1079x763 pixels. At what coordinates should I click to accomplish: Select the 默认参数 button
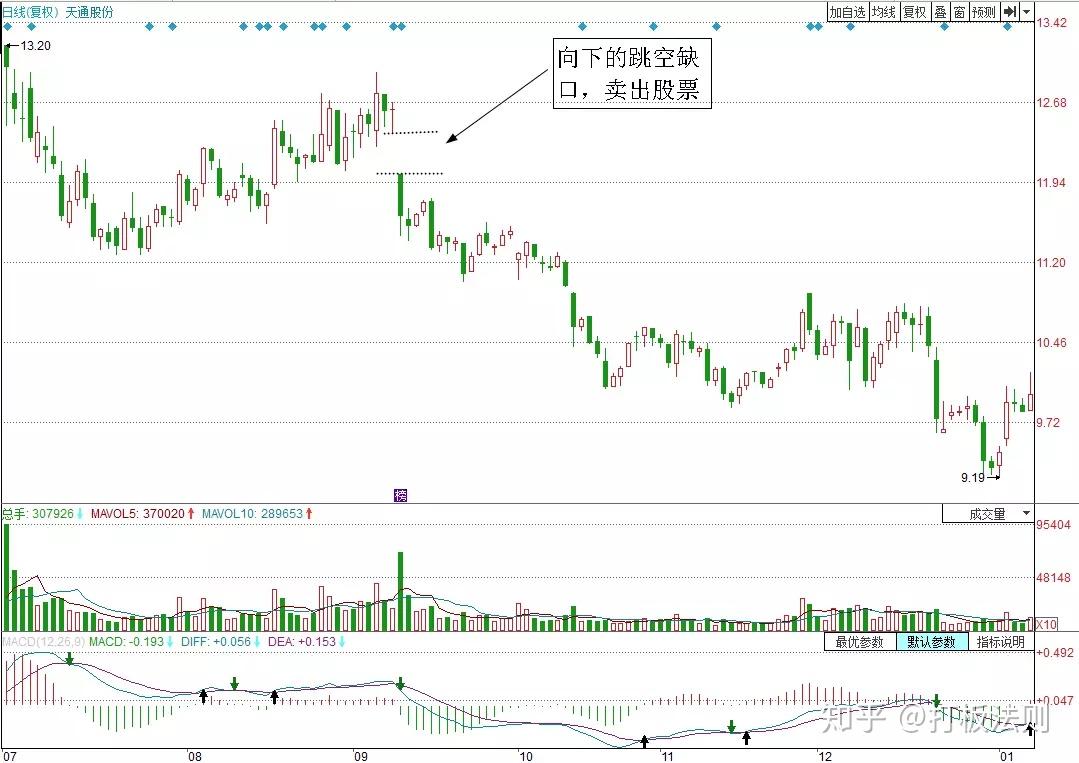(932, 642)
